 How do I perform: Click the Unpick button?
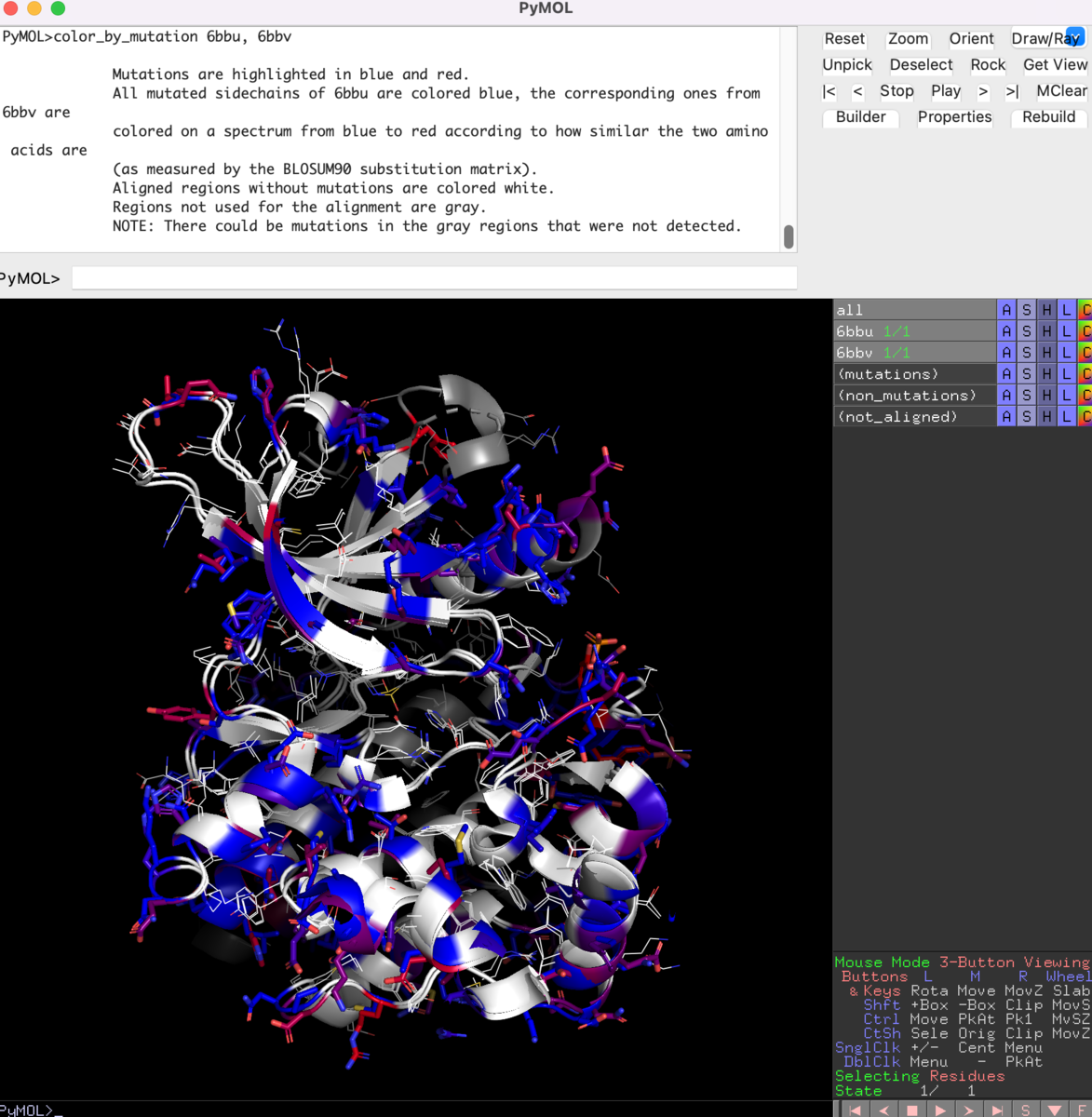coord(847,65)
